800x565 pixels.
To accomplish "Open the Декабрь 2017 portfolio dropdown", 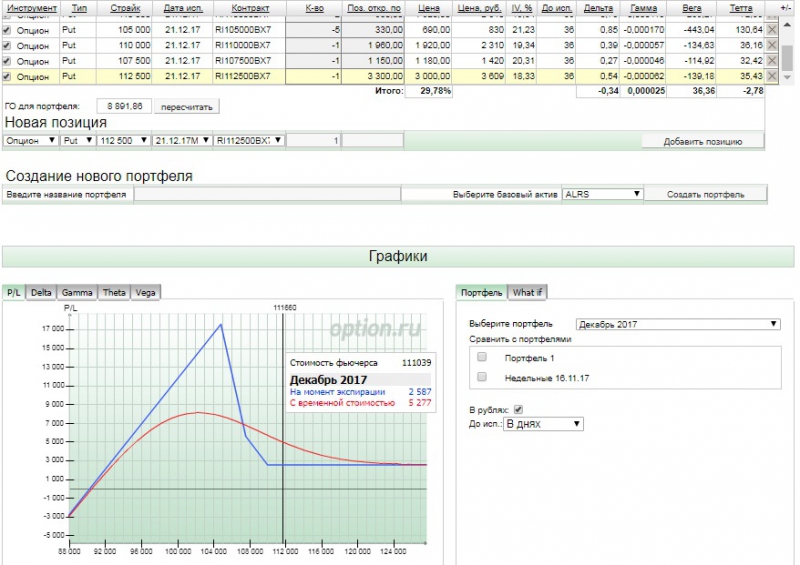I will click(678, 324).
